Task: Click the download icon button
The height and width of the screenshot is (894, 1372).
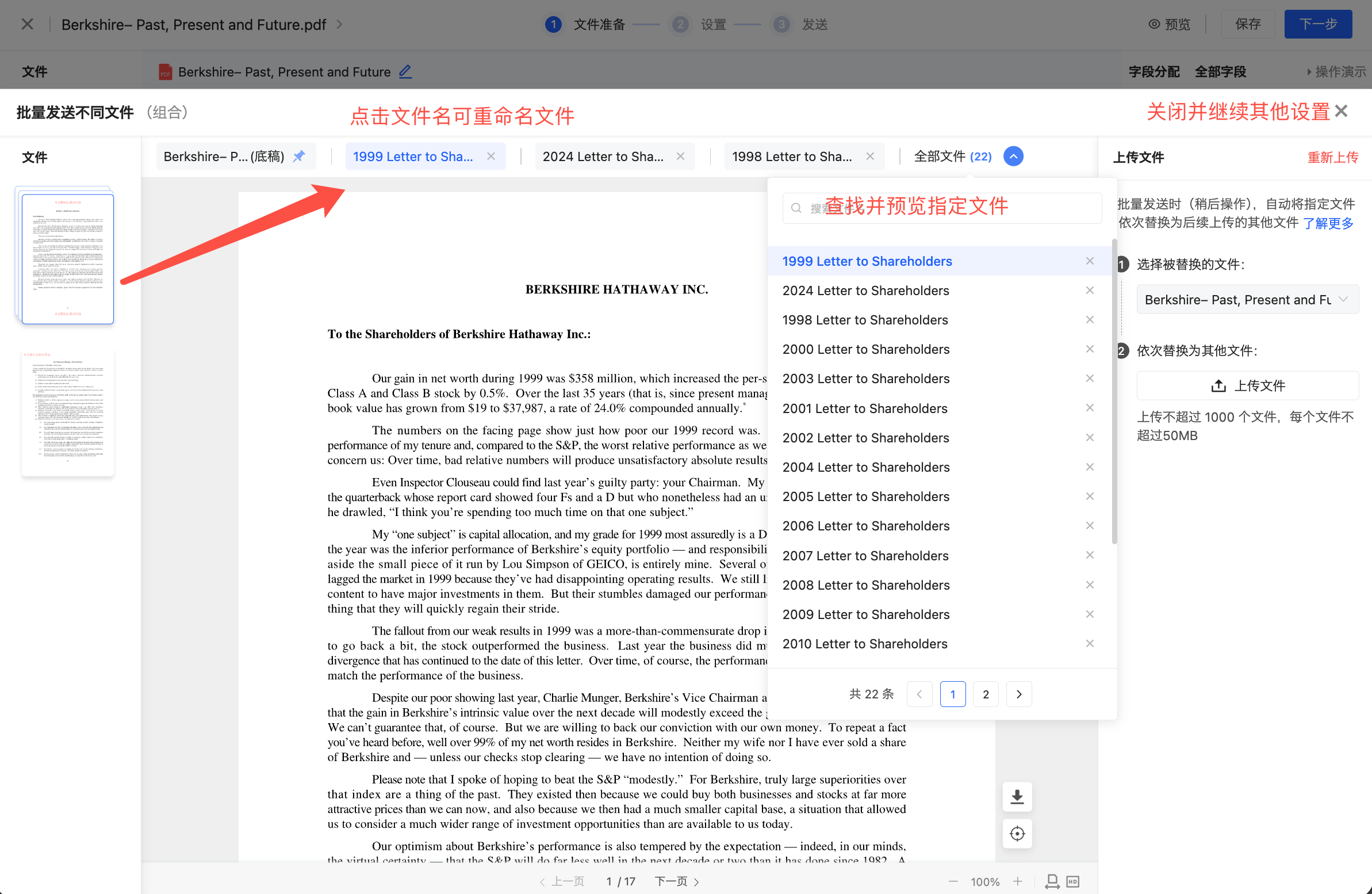Action: click(x=1017, y=797)
